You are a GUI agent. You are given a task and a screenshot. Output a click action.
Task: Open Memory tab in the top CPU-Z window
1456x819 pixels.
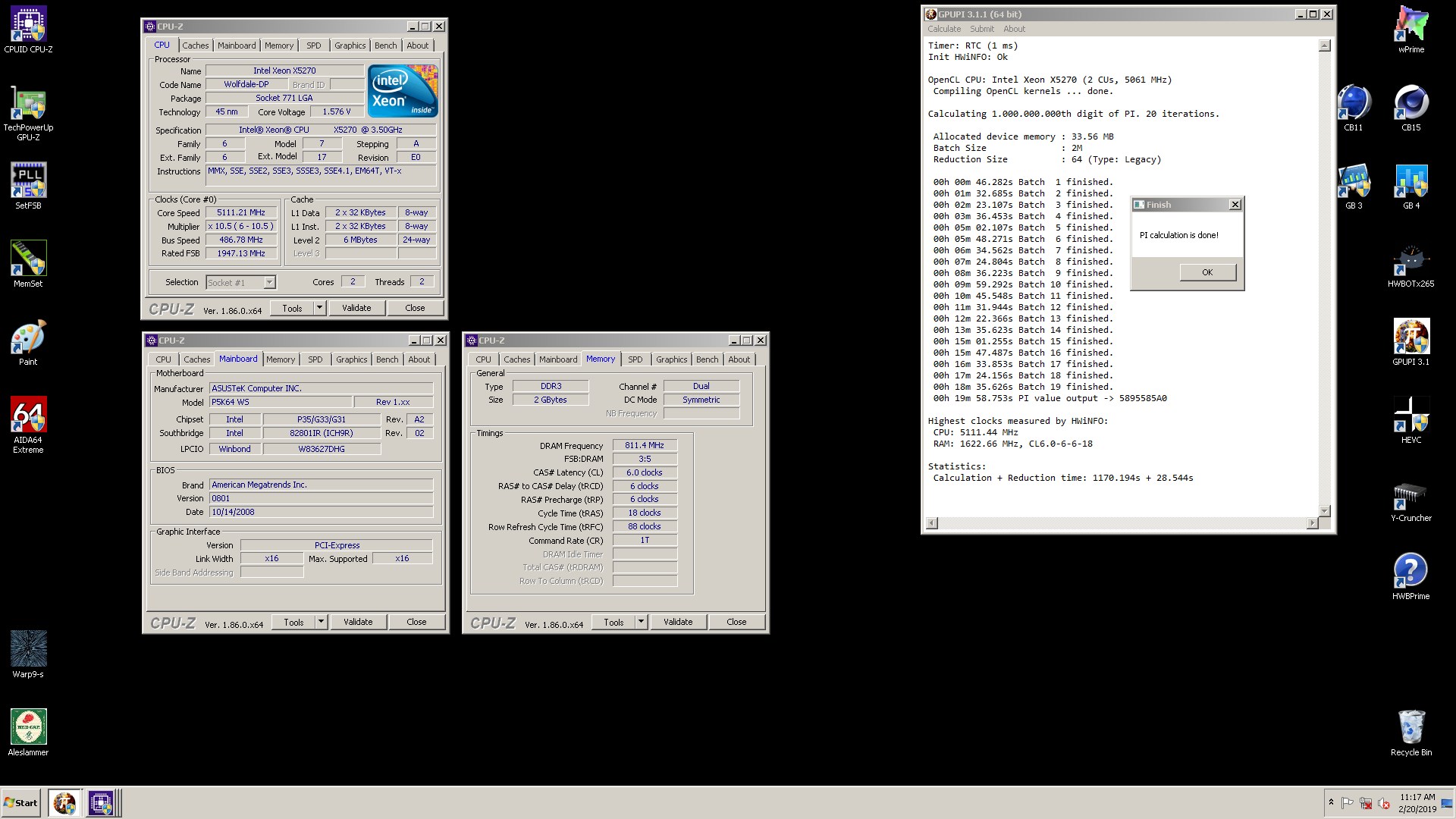pyautogui.click(x=278, y=45)
